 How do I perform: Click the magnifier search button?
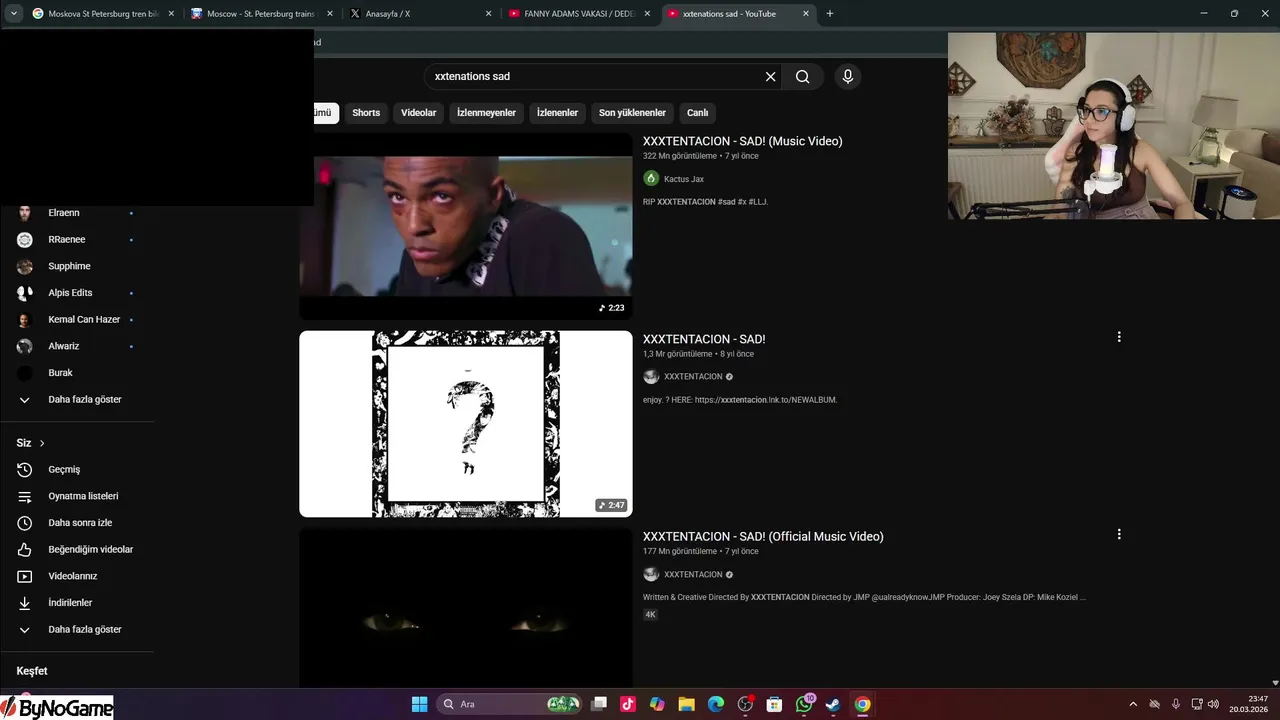click(x=803, y=77)
